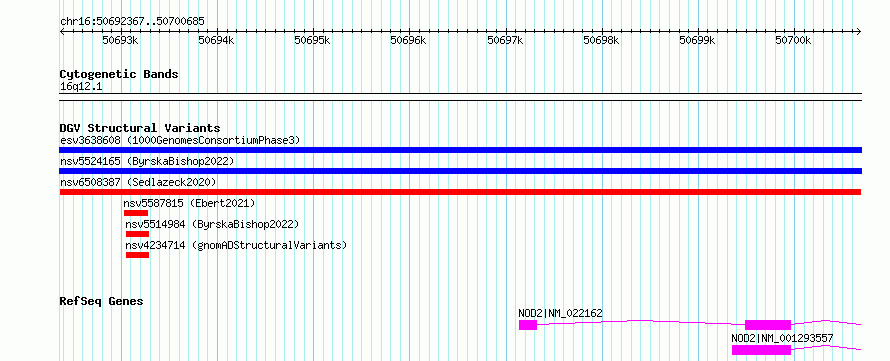
Task: Open nsv6508387 (Sedlazeck2020) label
Action: tap(138, 182)
